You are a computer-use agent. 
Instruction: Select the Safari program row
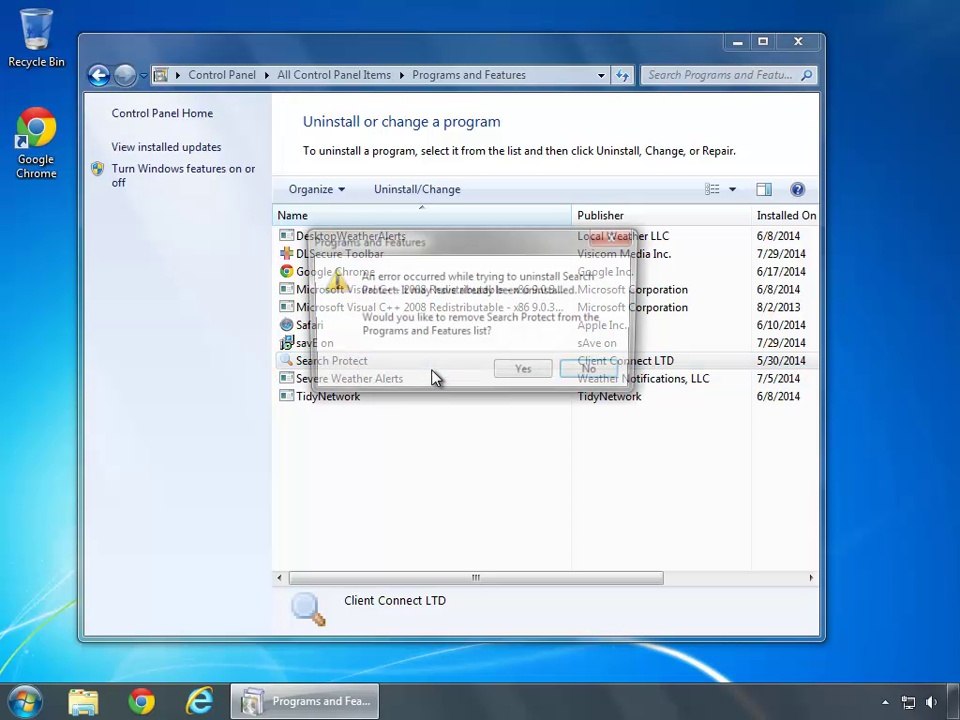pyautogui.click(x=546, y=324)
